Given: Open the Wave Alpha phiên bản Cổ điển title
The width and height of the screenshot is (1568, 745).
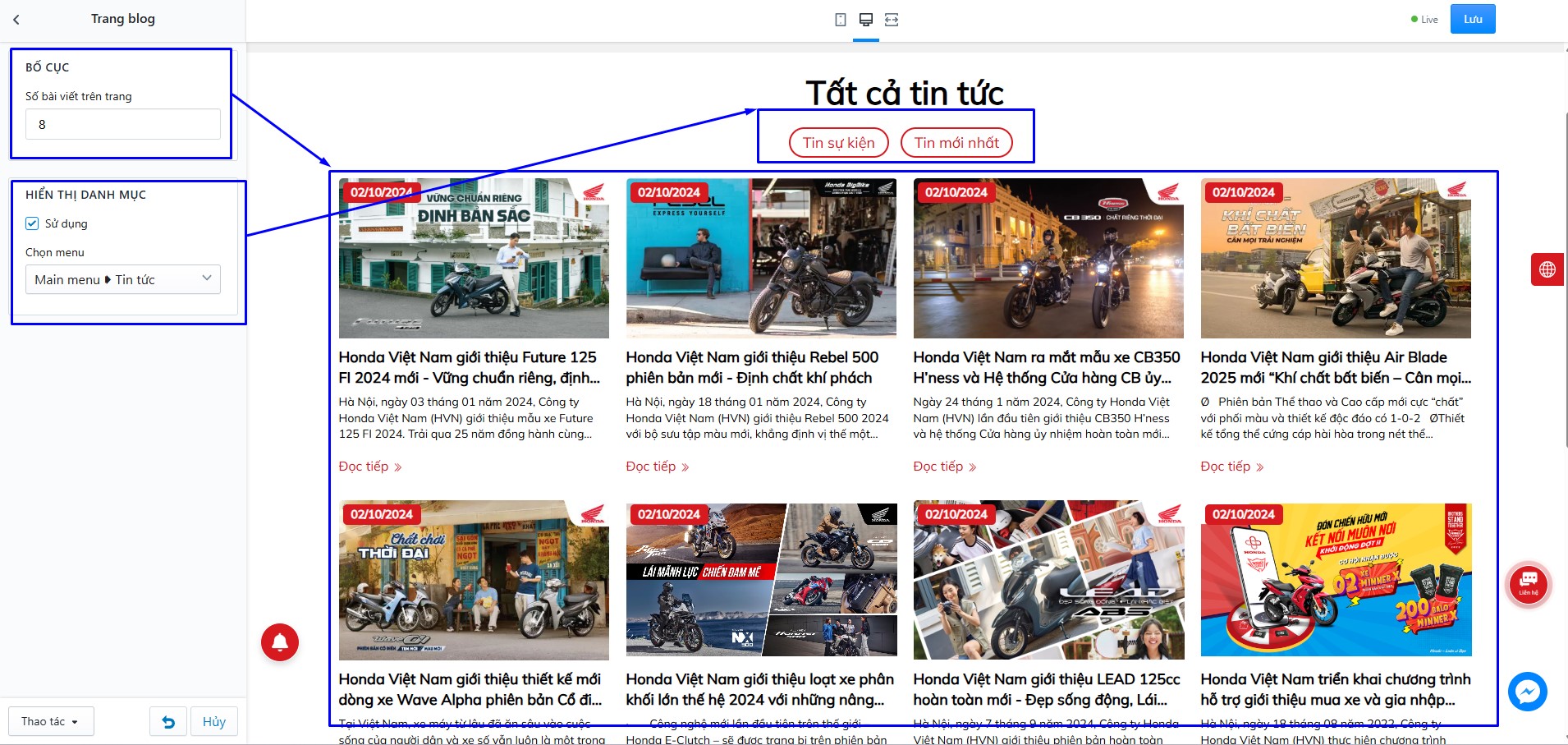Looking at the screenshot, I should 470,689.
